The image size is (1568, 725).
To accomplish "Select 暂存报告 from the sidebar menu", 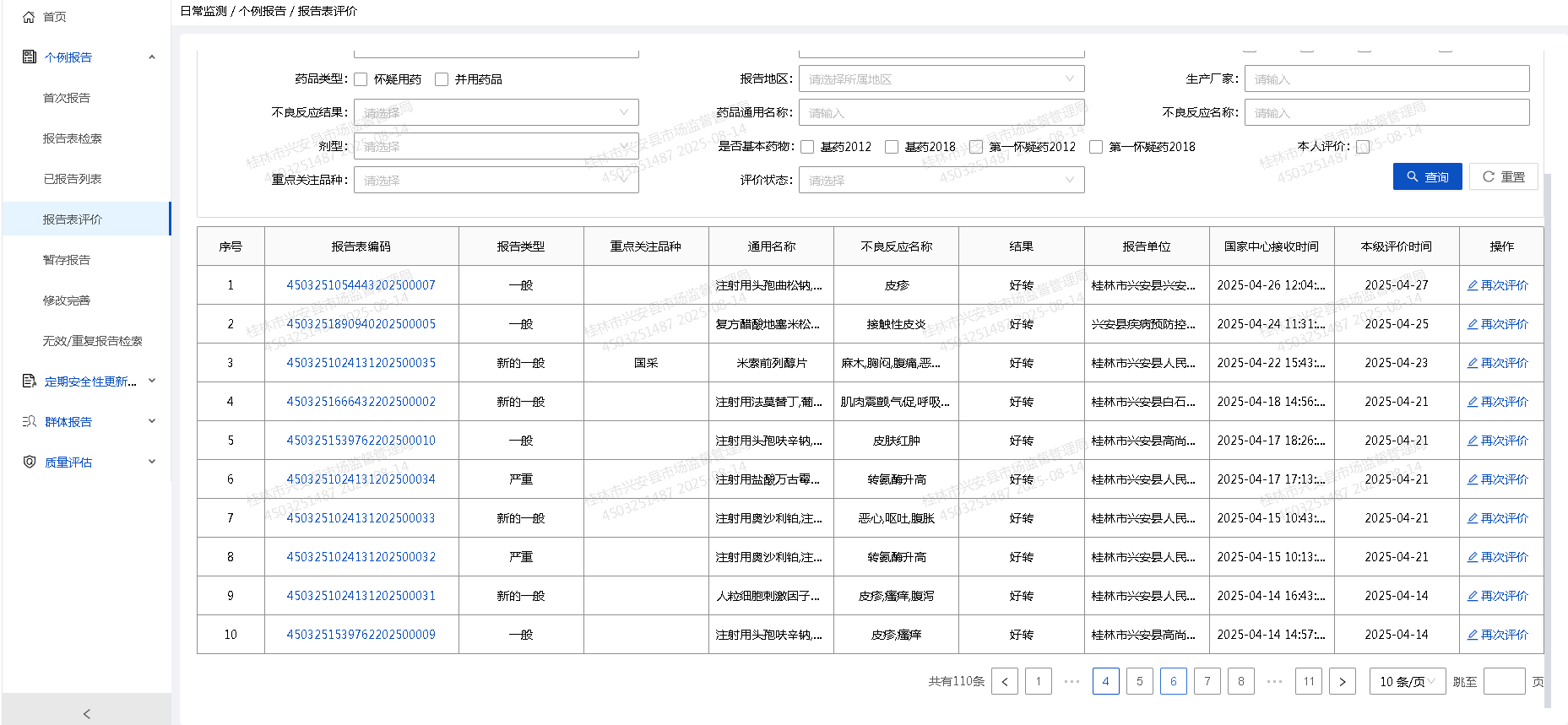I will [67, 260].
